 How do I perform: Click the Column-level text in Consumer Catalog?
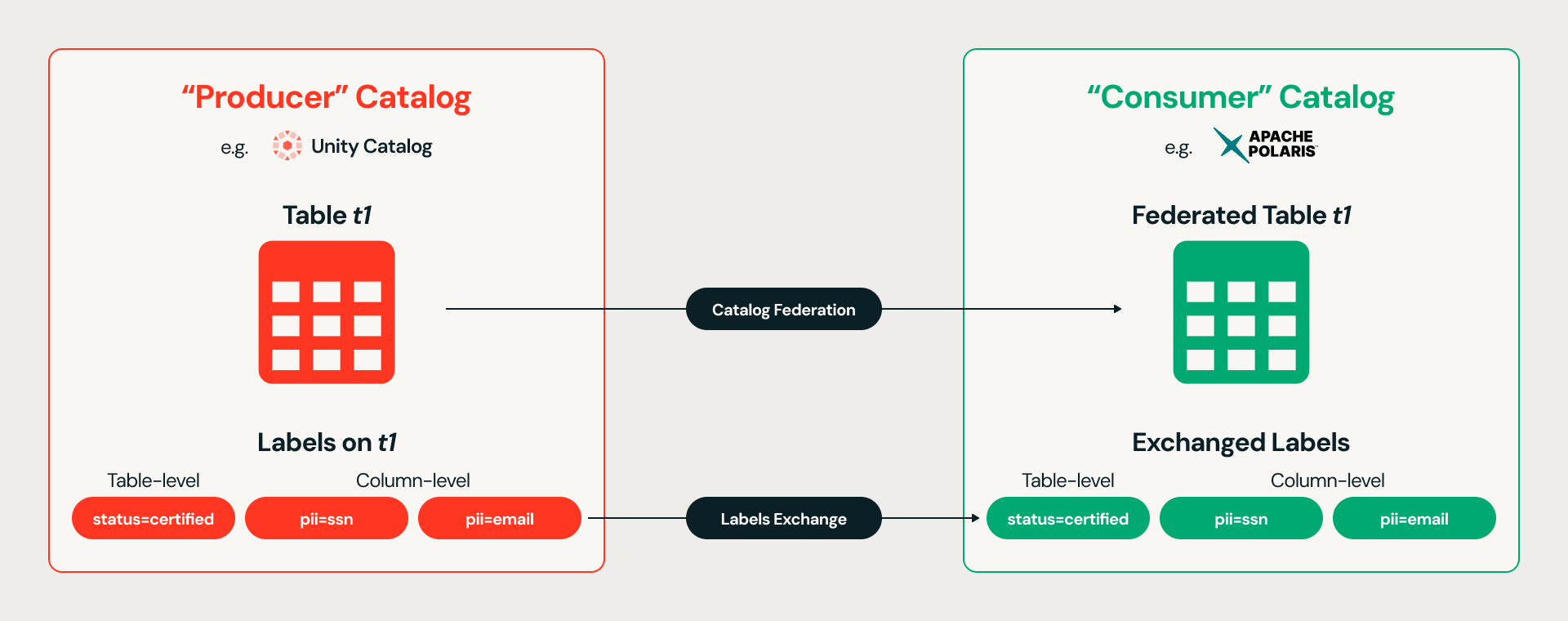(1328, 480)
